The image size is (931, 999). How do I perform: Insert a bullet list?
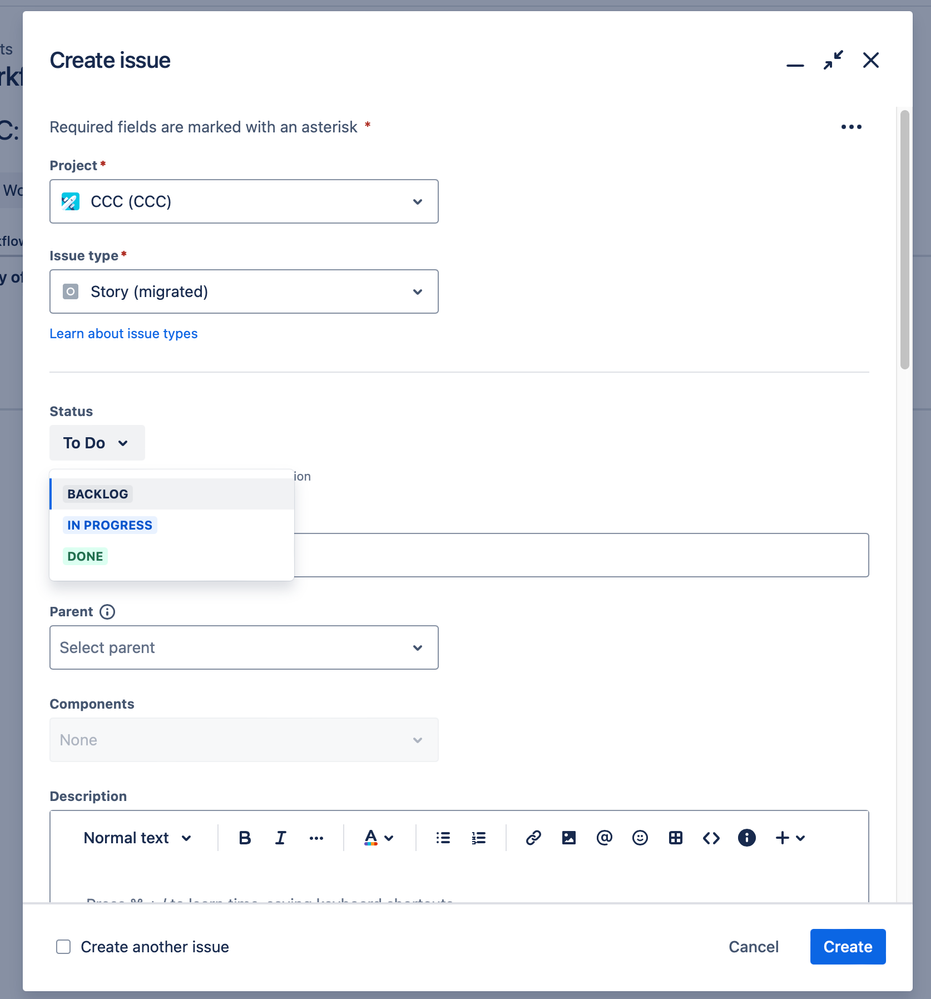tap(443, 838)
